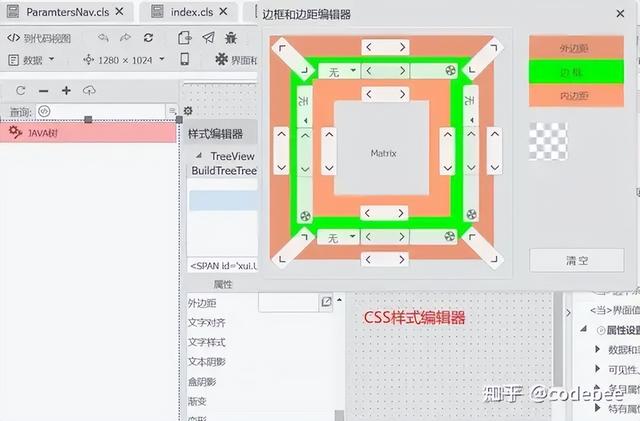Click the redo arrow icon in toolbar

click(x=125, y=38)
